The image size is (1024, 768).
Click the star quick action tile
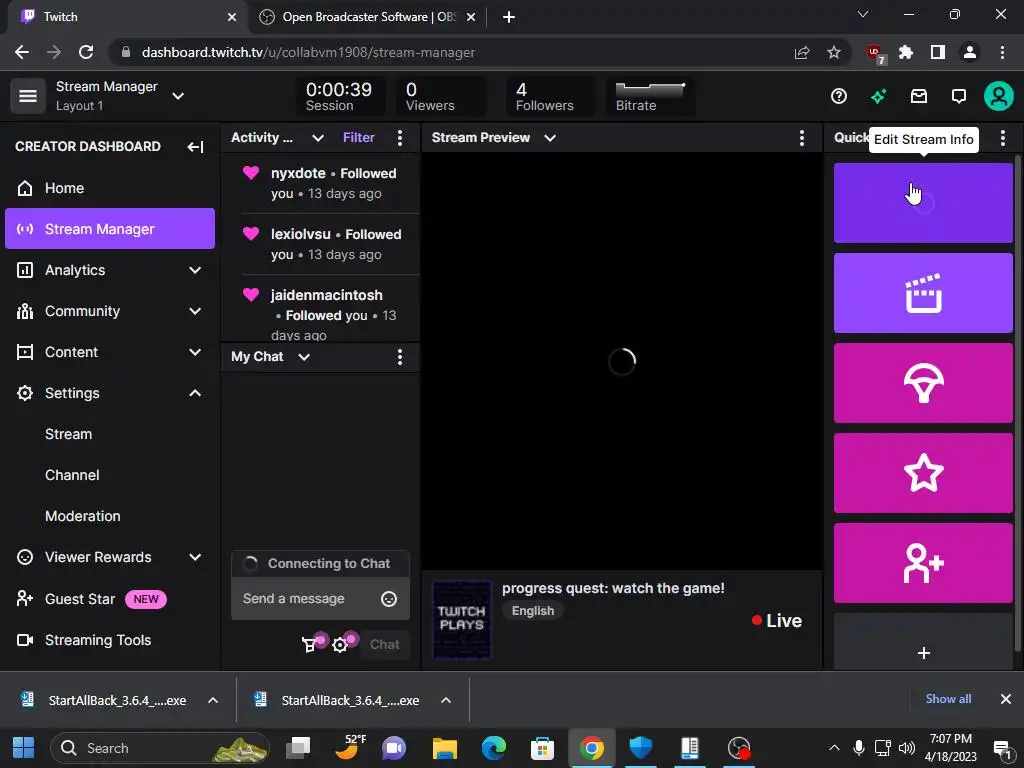click(x=923, y=473)
